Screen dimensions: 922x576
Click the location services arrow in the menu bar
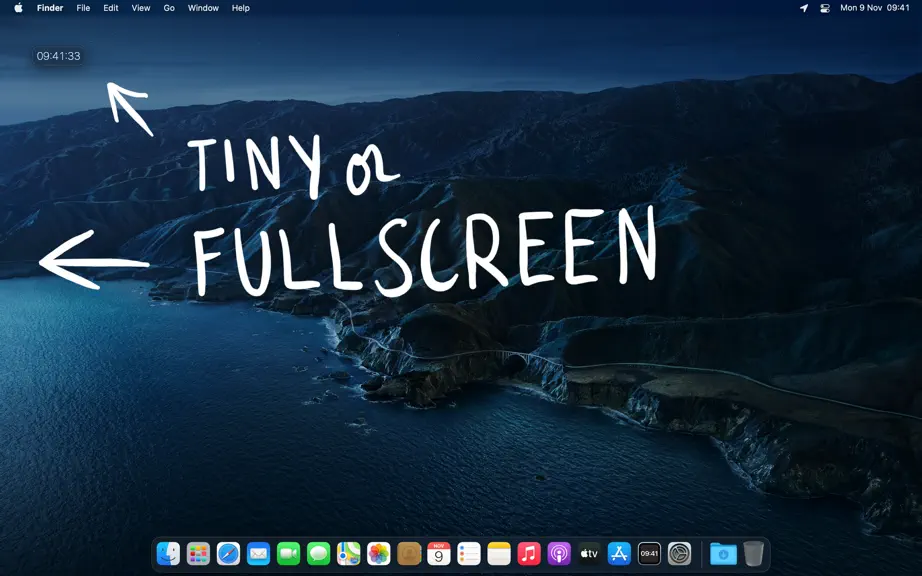coord(804,8)
